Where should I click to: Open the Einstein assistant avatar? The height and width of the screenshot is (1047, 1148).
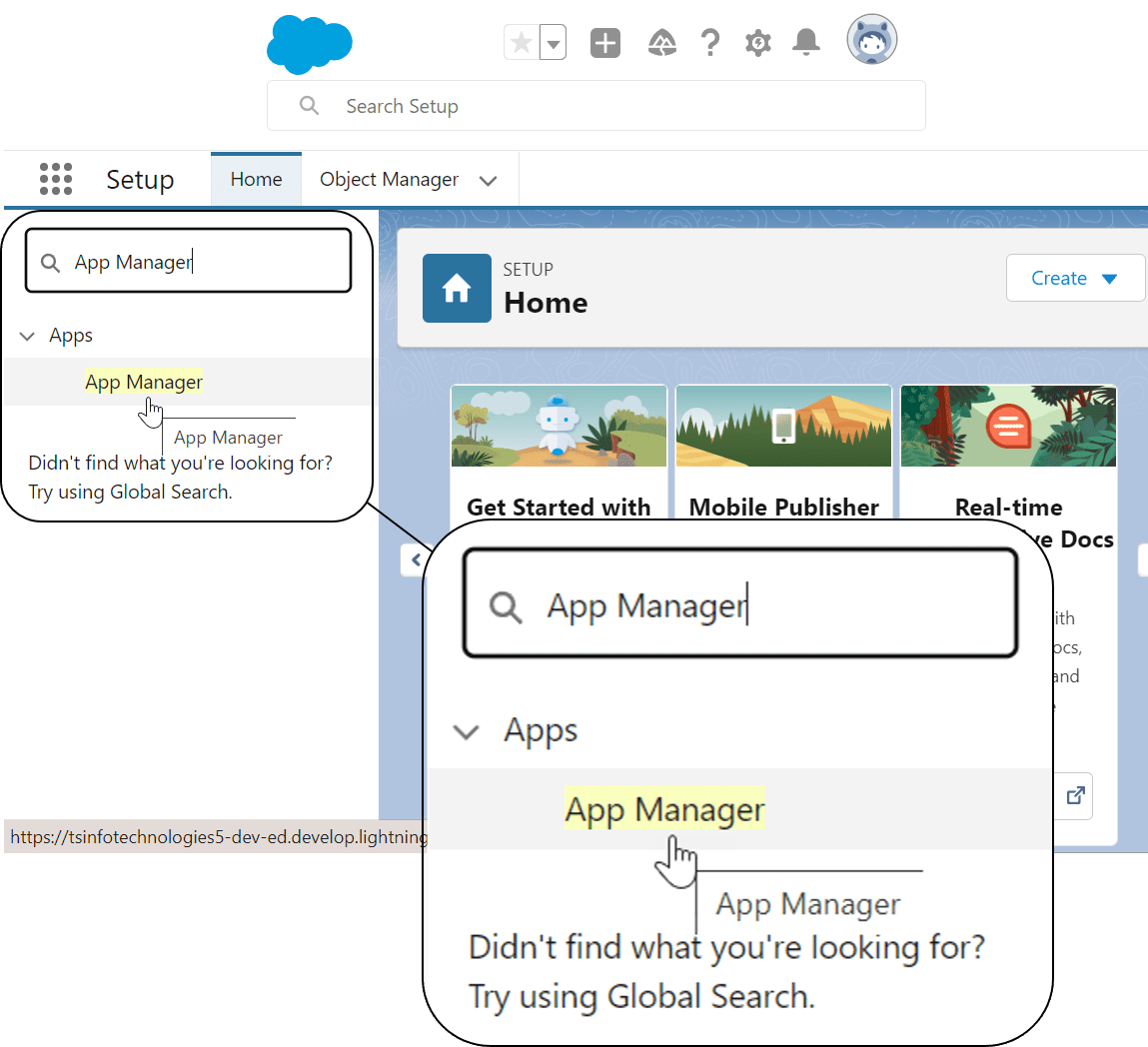point(870,41)
